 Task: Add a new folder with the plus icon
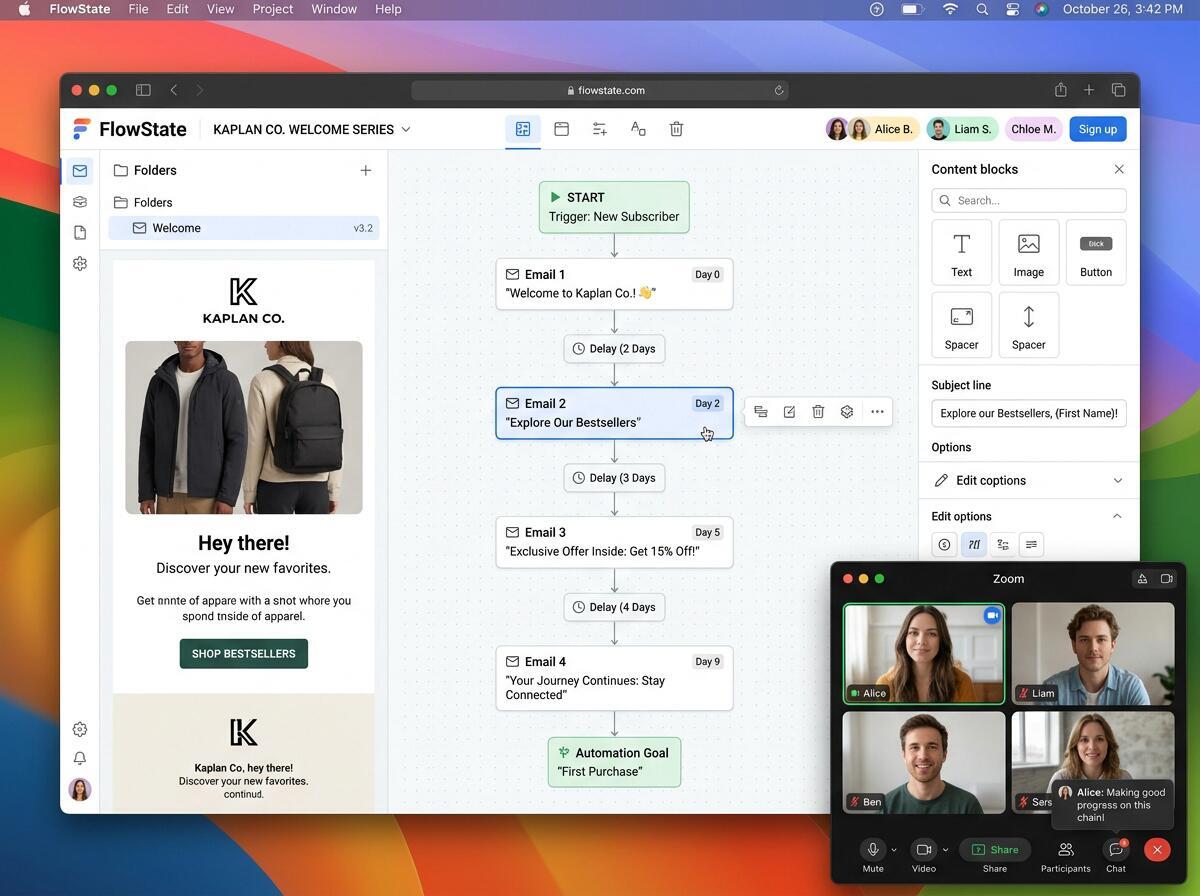(366, 171)
